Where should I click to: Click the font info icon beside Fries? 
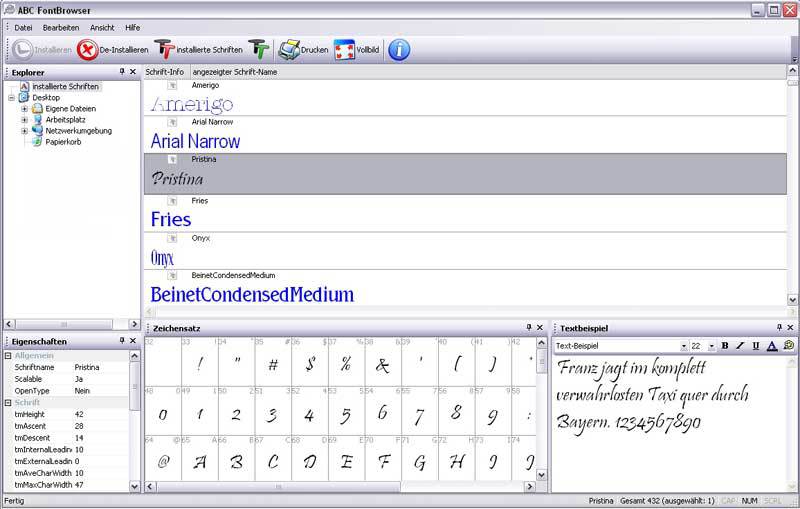tap(172, 201)
